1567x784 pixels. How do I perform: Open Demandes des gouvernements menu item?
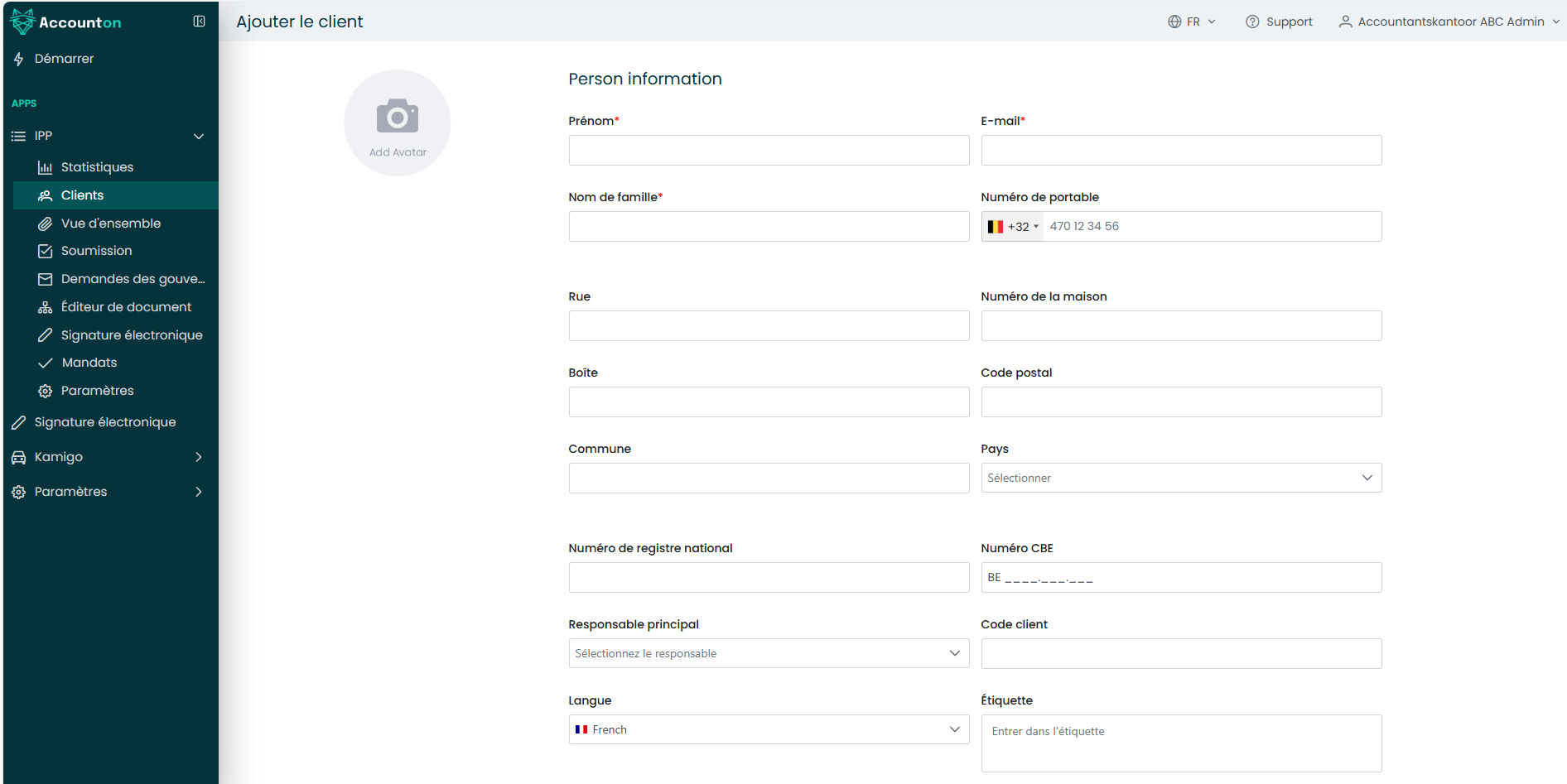[x=133, y=279]
